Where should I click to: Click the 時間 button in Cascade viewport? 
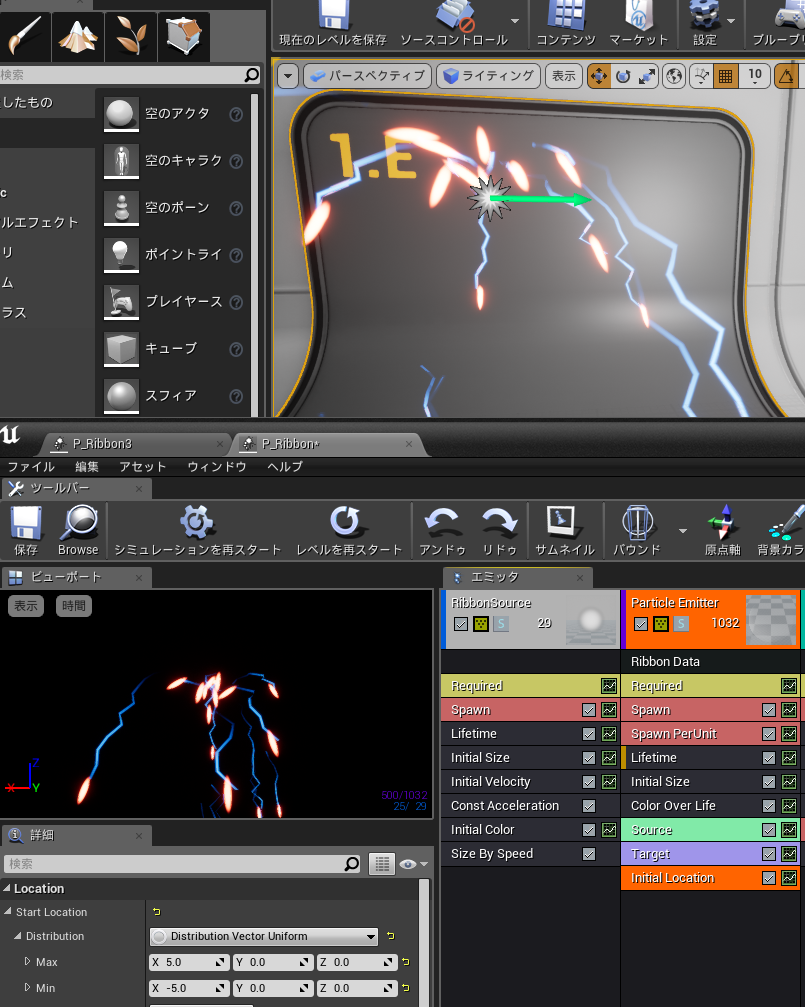tap(74, 606)
